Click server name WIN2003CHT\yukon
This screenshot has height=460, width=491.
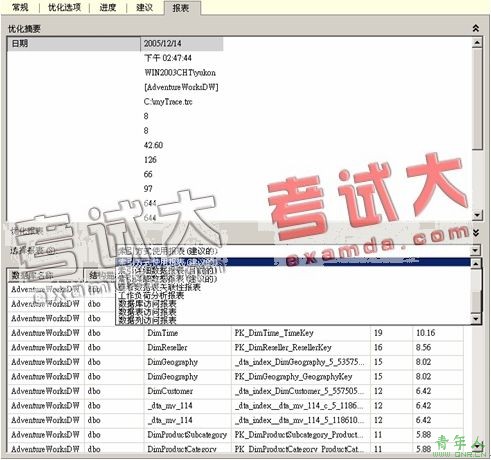[180, 73]
